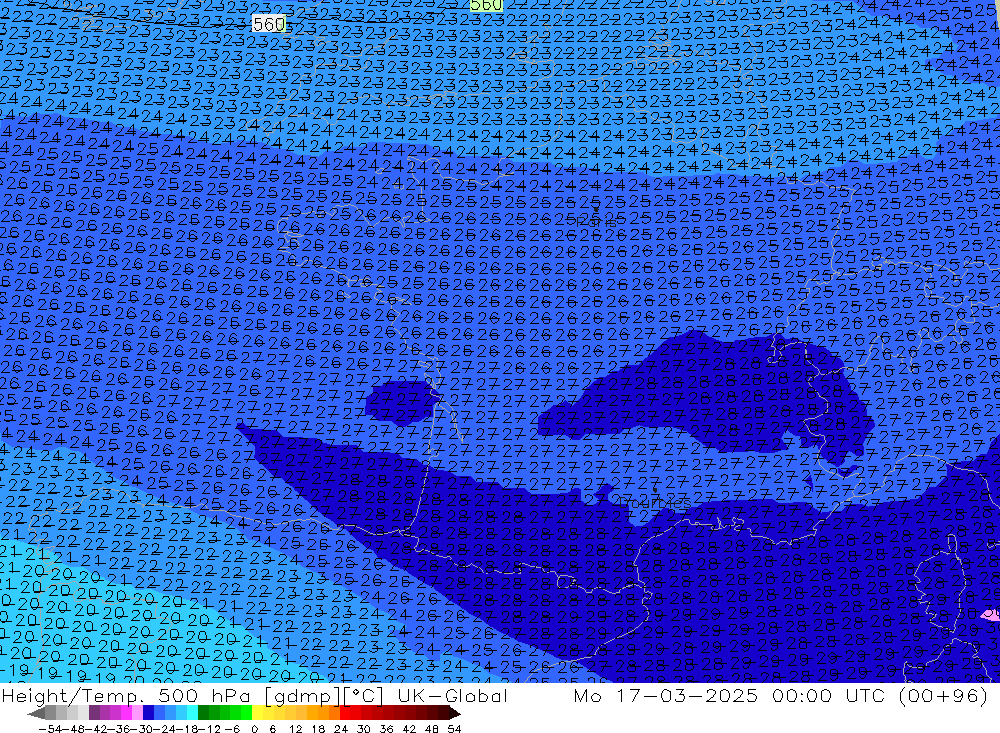
Task: Click the white '560' contour label
Action: 268,25
